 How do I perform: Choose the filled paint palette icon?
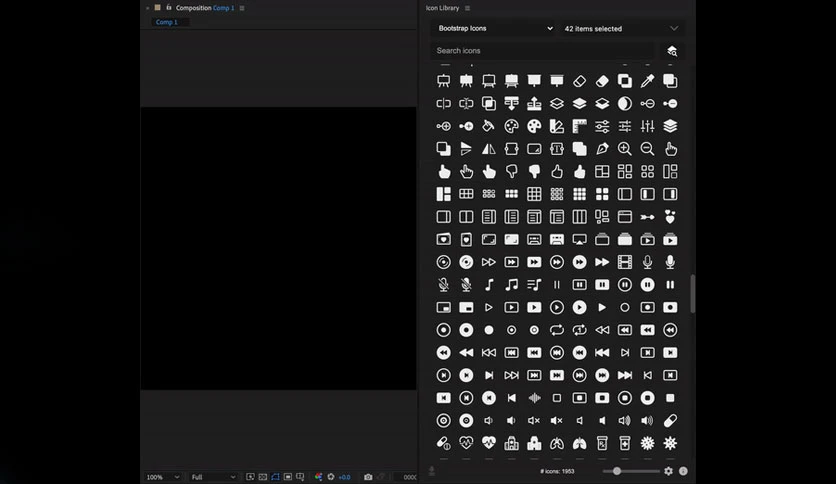pos(534,126)
